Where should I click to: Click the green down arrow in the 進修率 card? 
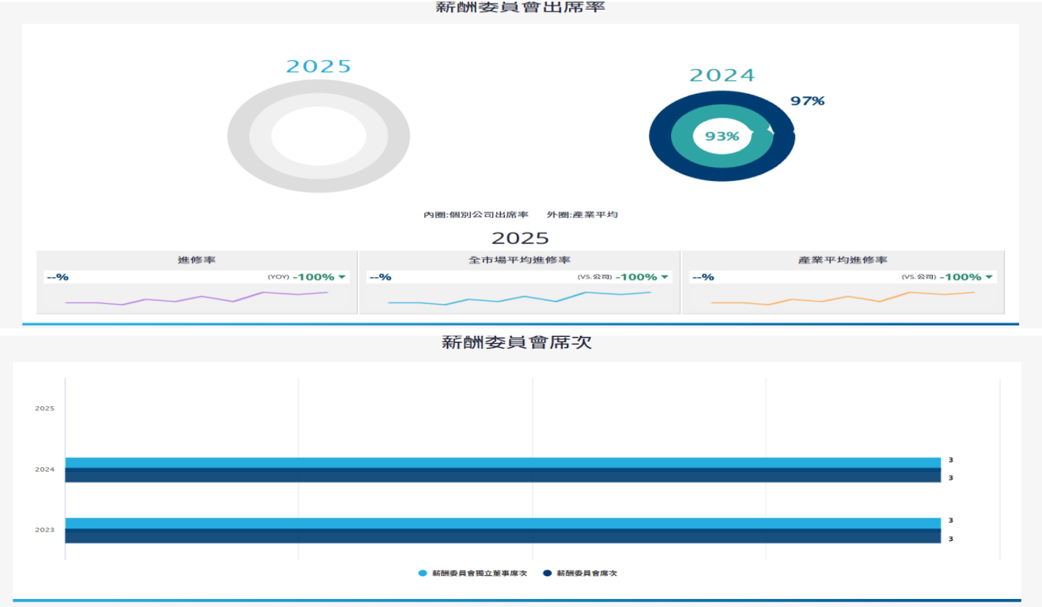(342, 277)
